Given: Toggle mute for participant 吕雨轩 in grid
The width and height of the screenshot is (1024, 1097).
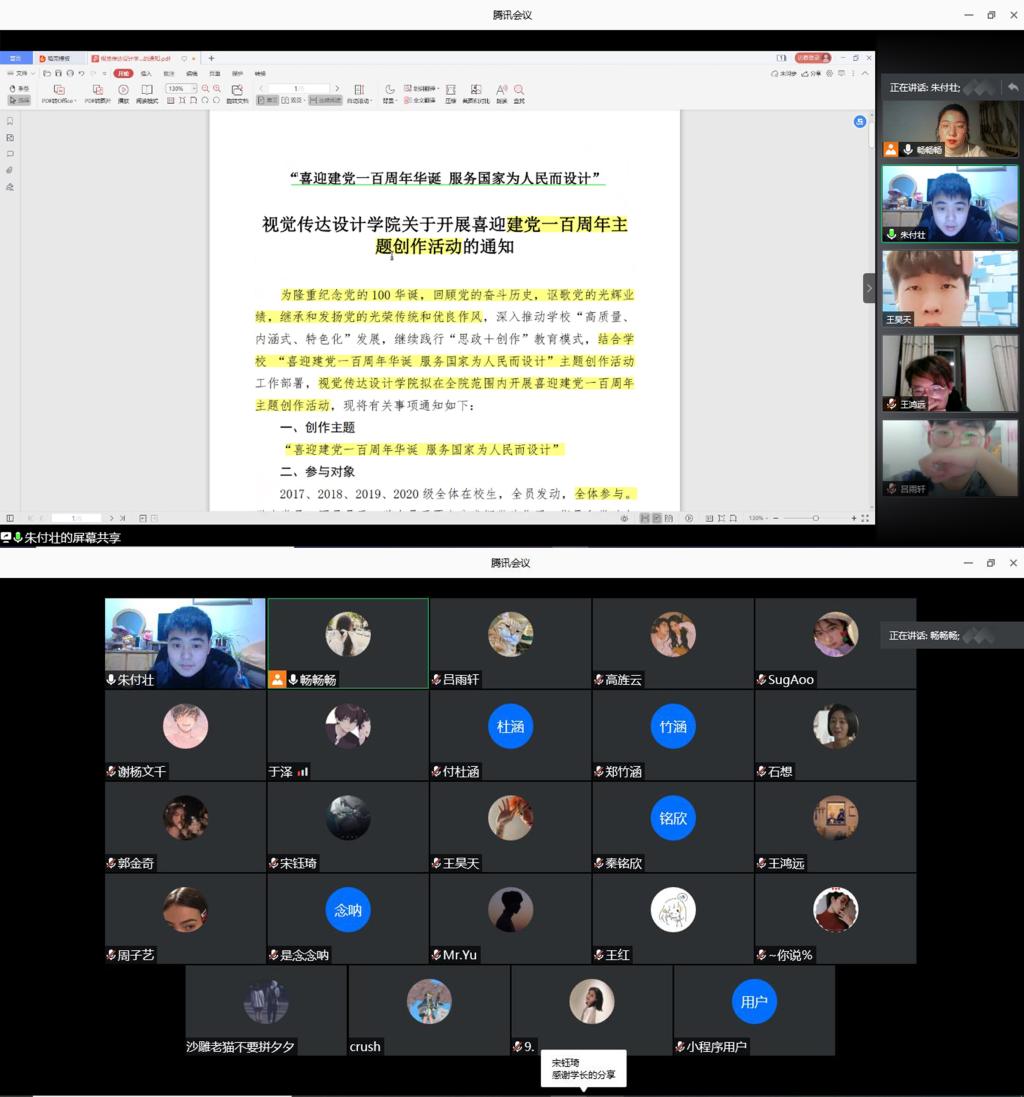Looking at the screenshot, I should point(436,679).
